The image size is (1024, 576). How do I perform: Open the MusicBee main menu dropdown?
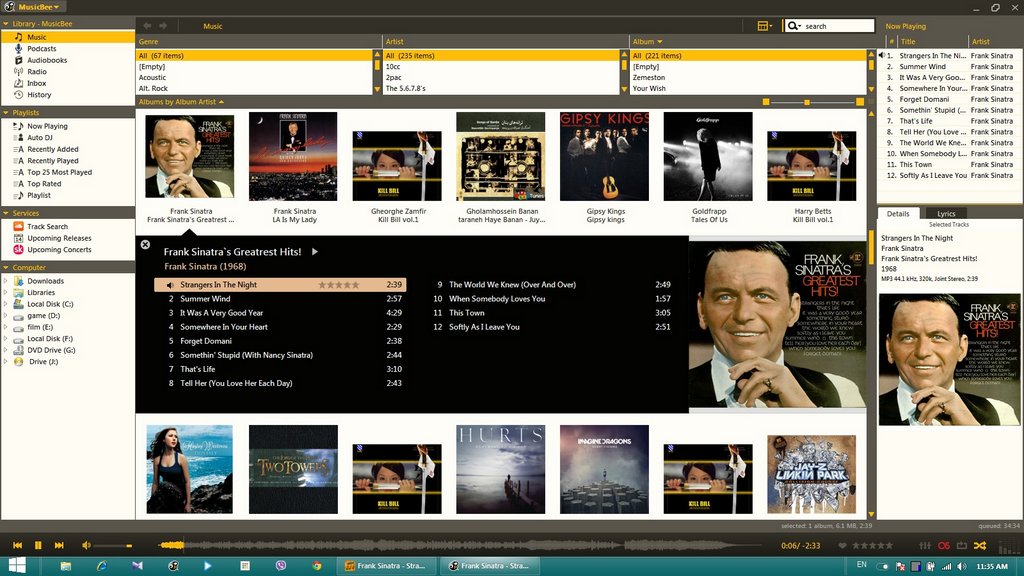coord(42,7)
